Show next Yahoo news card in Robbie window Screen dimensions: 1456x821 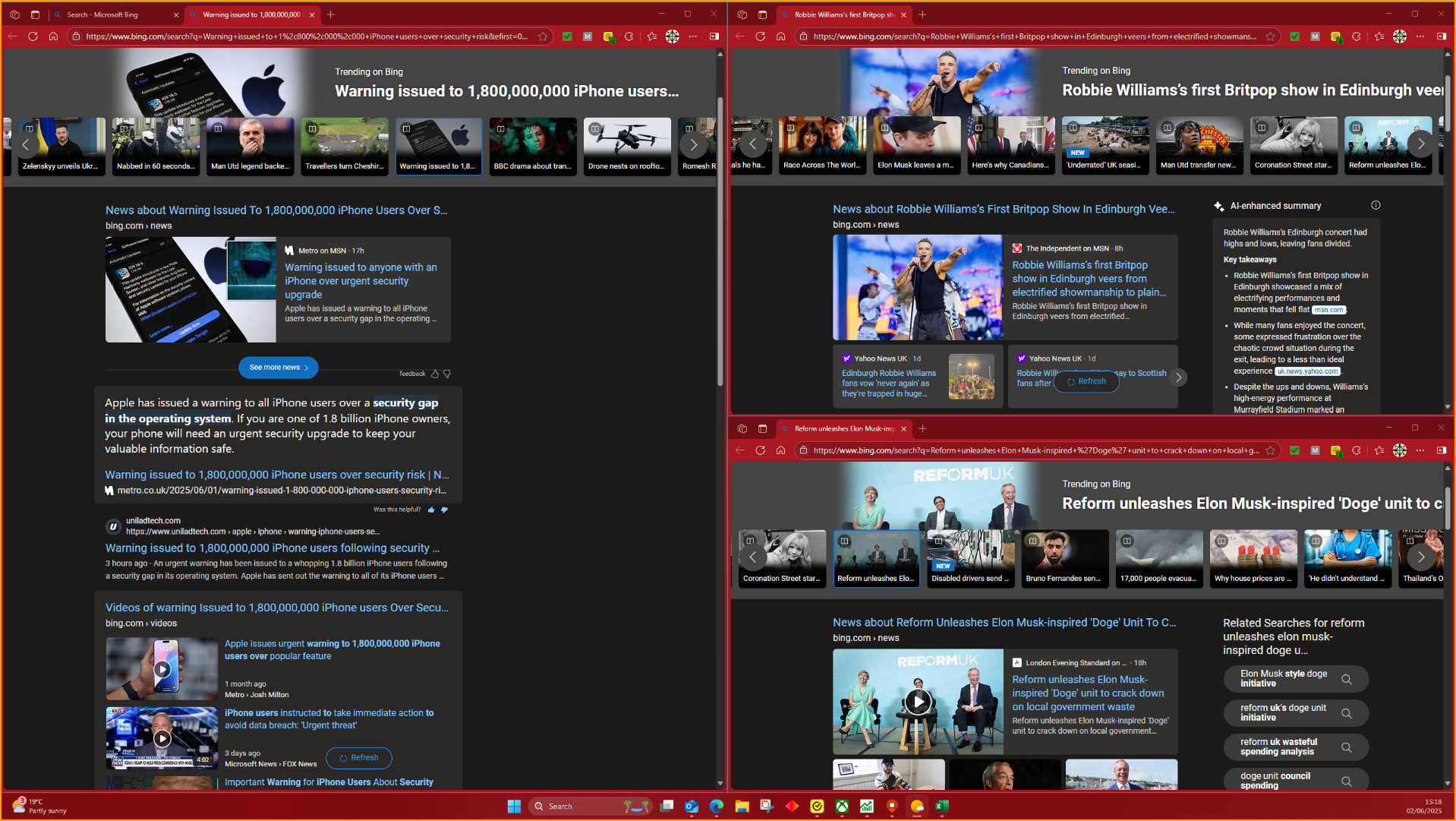1178,377
